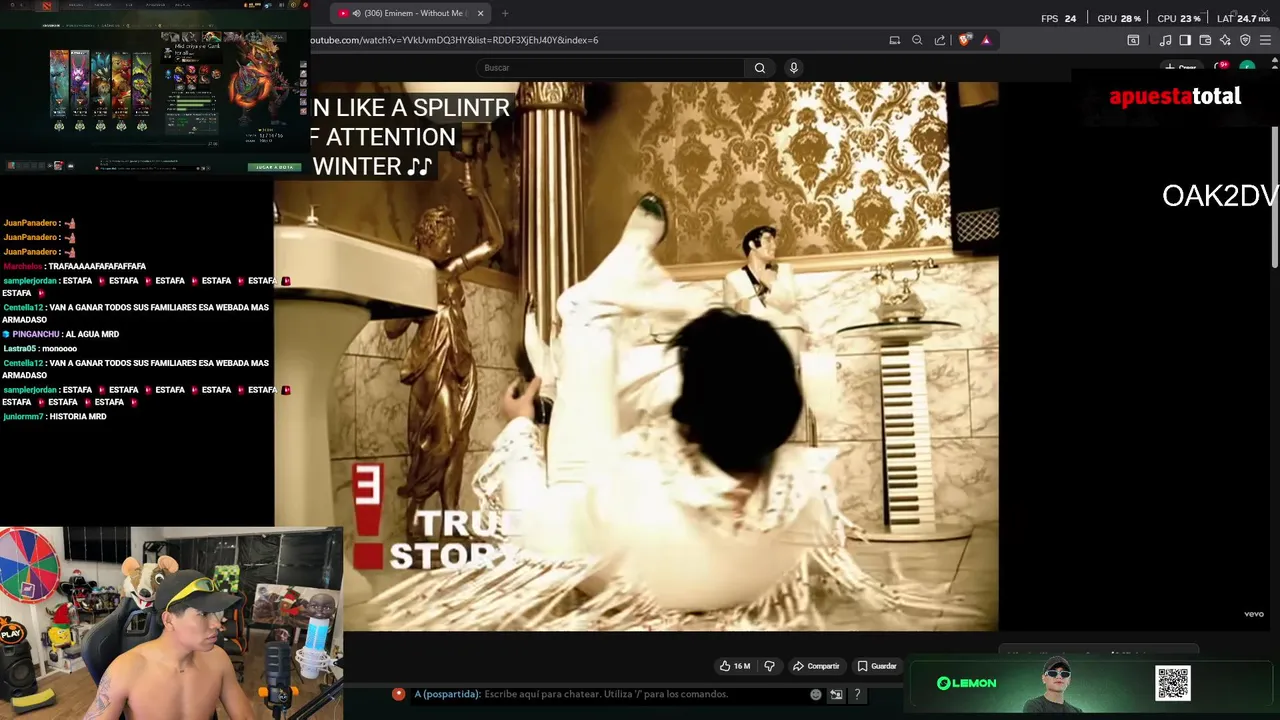Click the Dota 2 logo in the game header
Viewport: 1280px width, 720px height.
point(47,5)
